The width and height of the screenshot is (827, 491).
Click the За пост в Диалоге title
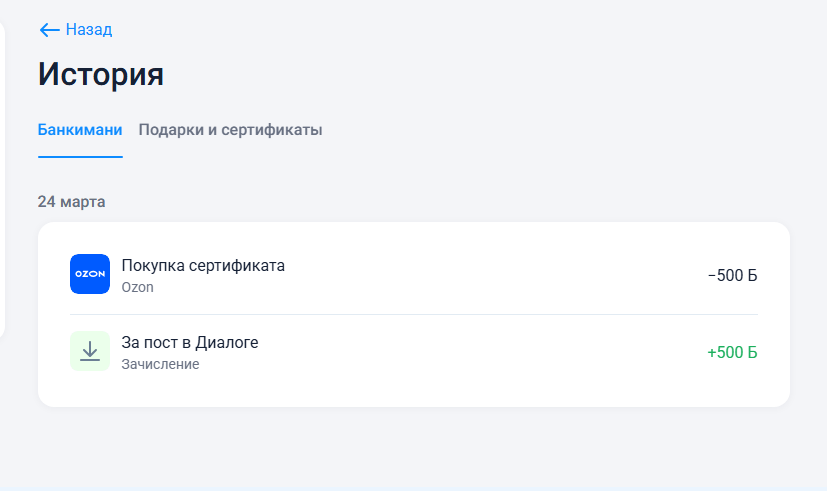190,343
